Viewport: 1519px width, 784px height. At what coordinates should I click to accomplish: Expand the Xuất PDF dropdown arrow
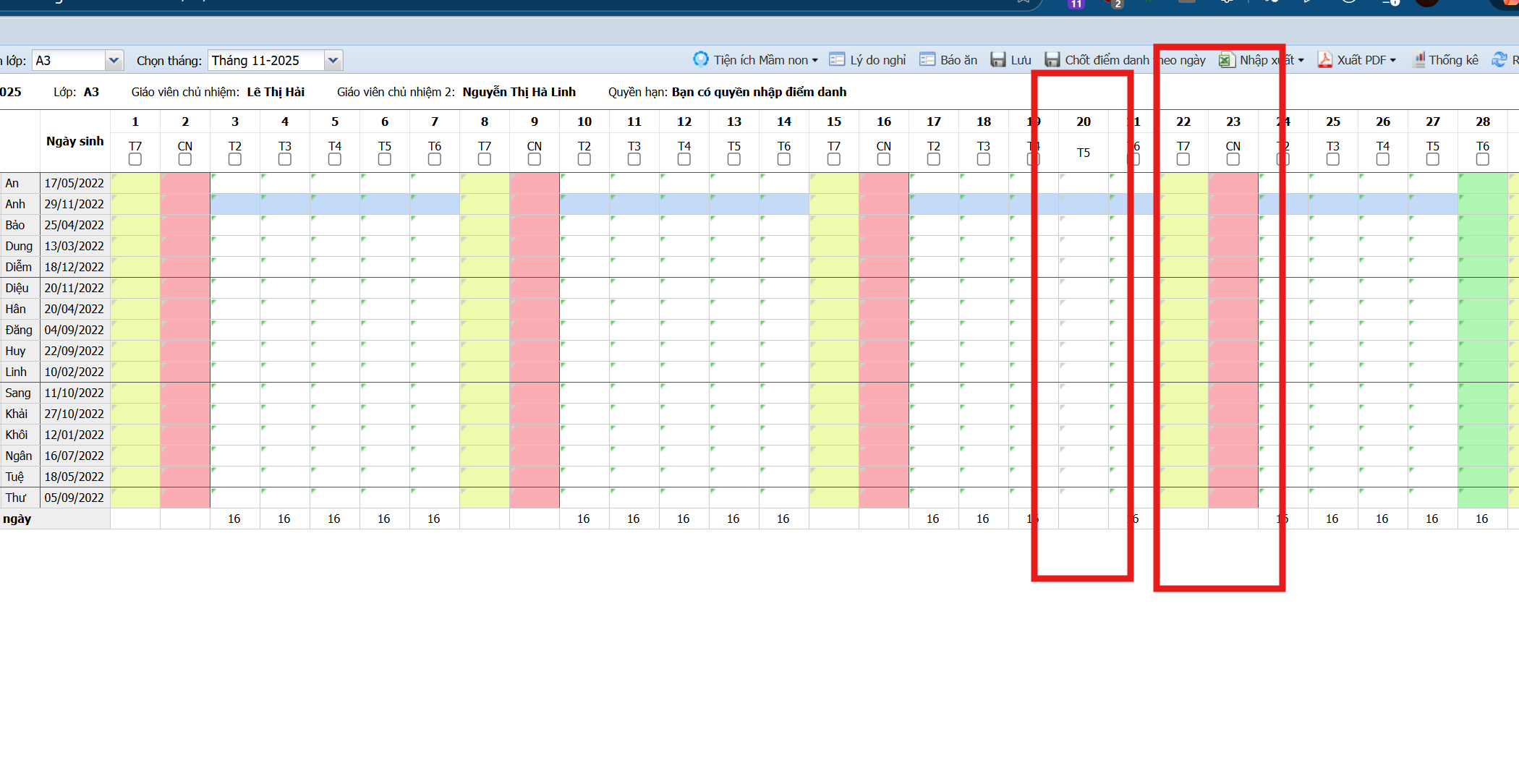click(x=1393, y=61)
